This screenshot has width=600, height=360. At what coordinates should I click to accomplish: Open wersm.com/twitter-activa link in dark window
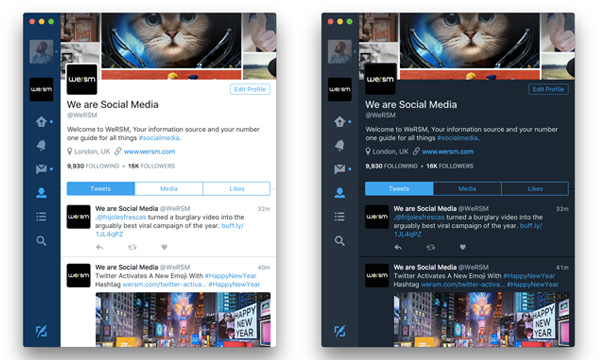point(463,284)
